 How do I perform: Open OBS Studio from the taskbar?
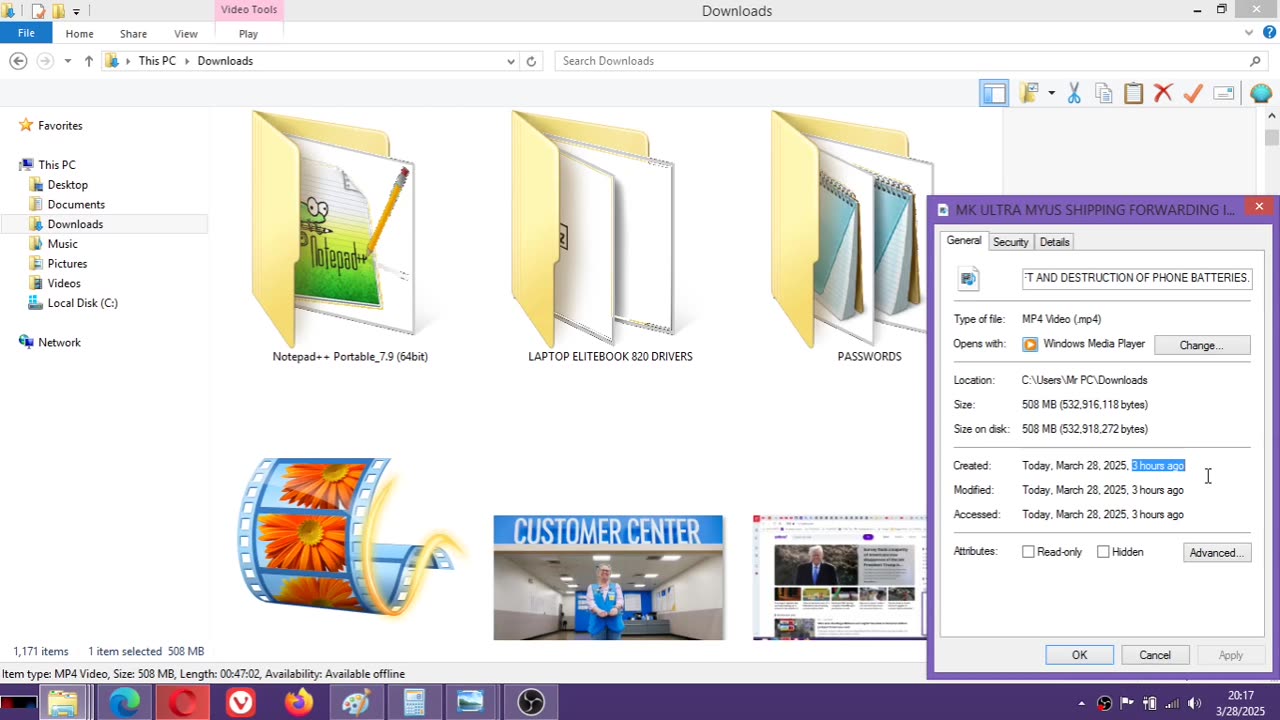[x=530, y=703]
